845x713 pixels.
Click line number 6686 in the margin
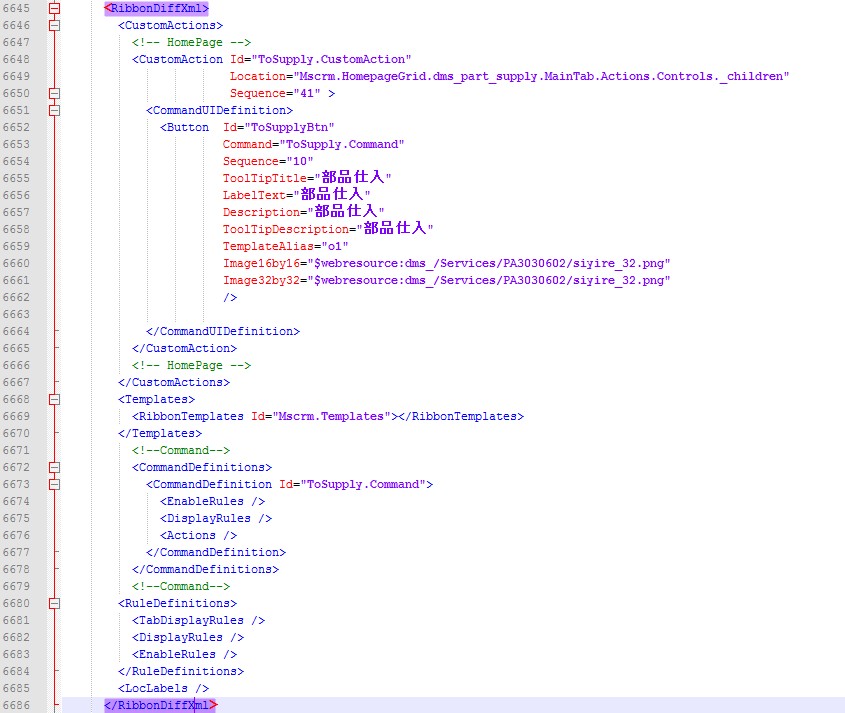coord(16,705)
